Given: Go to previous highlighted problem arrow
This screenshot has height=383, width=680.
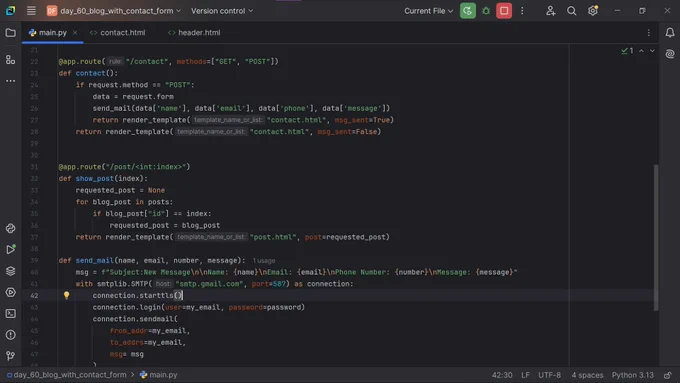Looking at the screenshot, I should pyautogui.click(x=641, y=51).
